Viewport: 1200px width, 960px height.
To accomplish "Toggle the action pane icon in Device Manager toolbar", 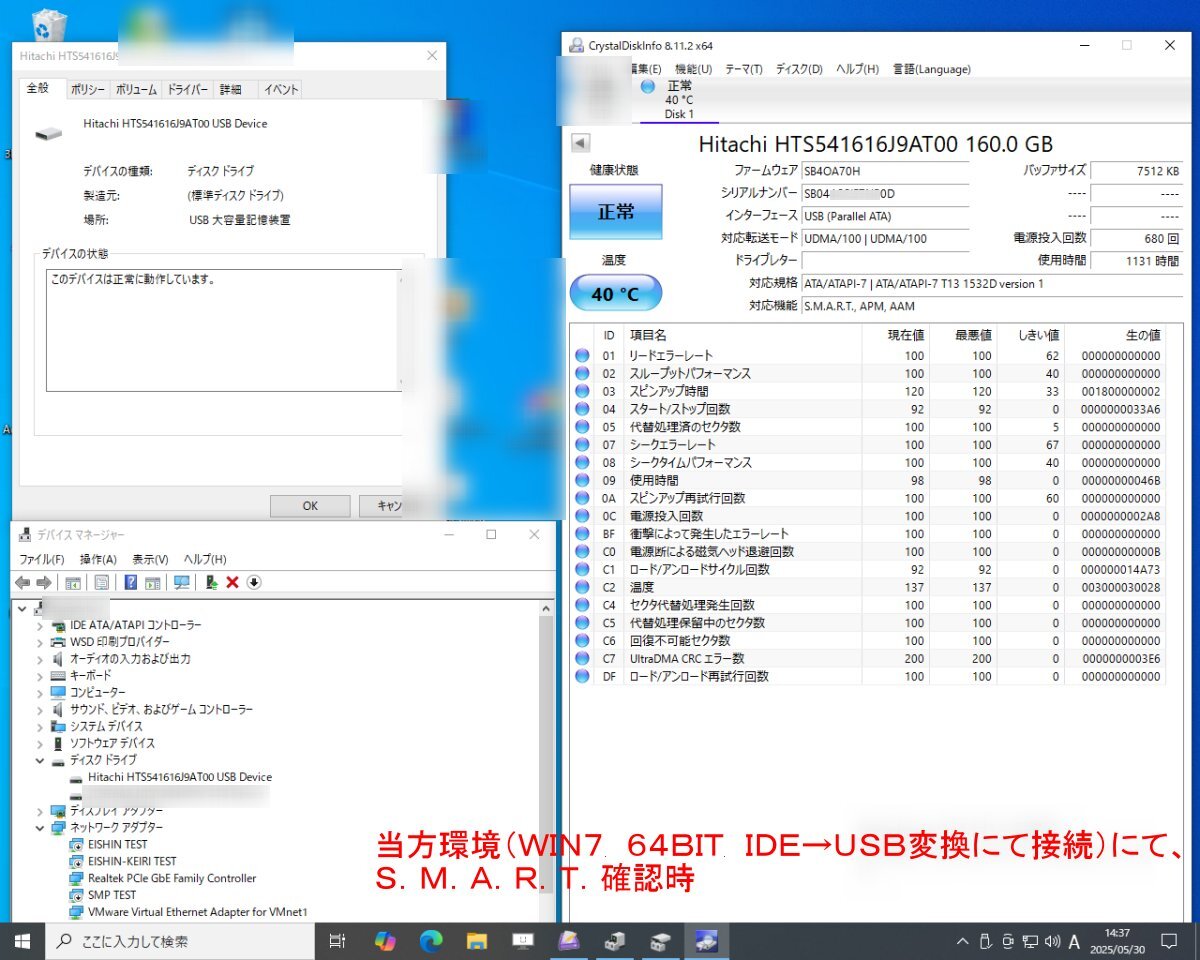I will [x=153, y=582].
